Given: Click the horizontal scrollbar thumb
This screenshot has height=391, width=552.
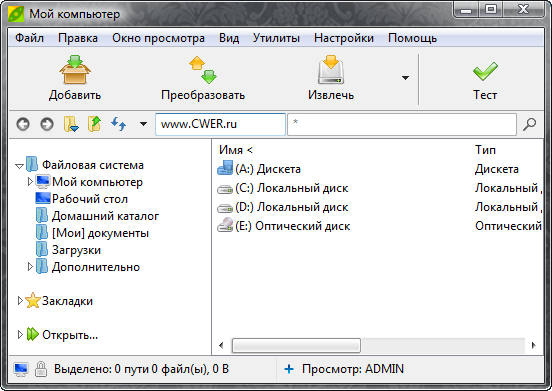Looking at the screenshot, I should coord(296,345).
